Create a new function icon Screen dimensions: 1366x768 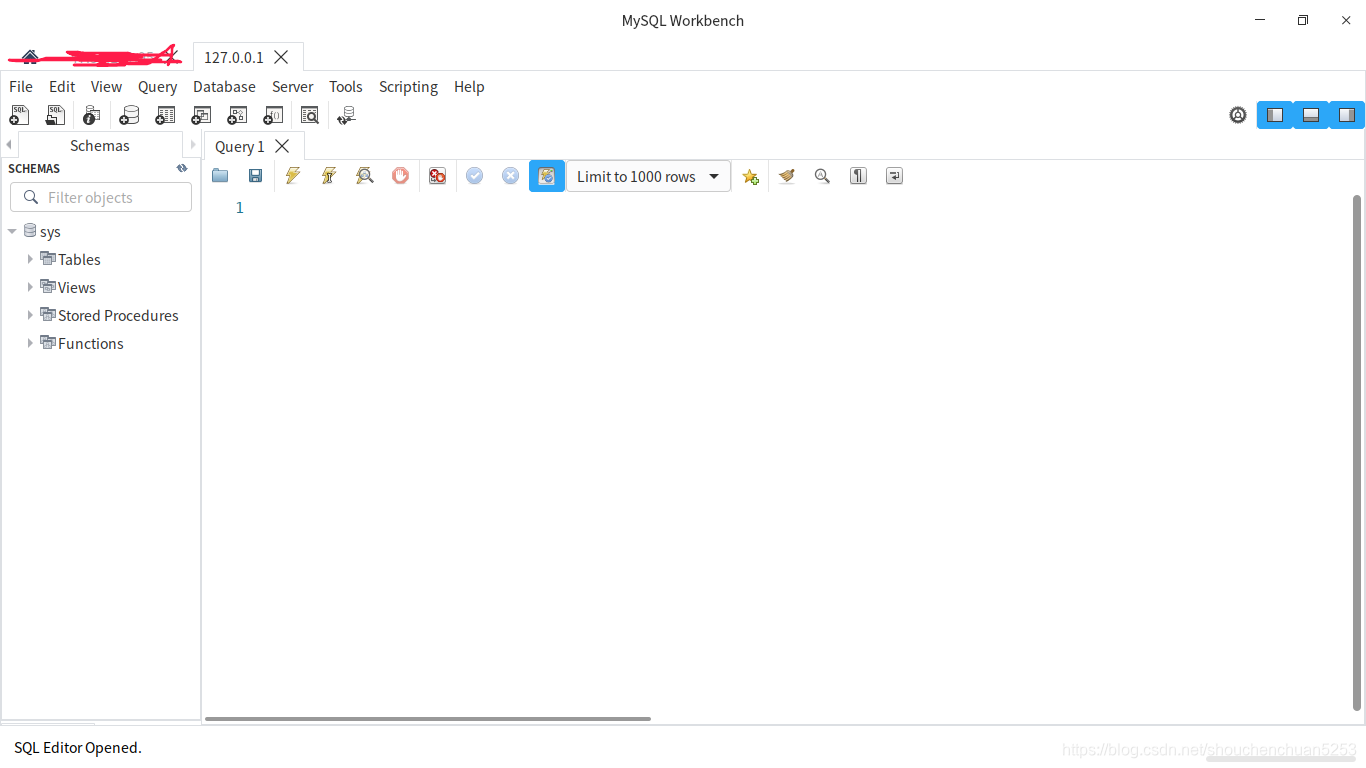click(273, 116)
